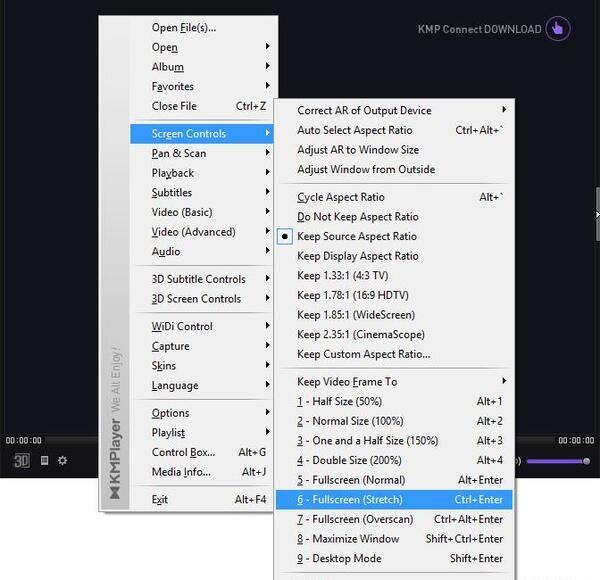This screenshot has width=600, height=580.
Task: Select Keep Display Aspect Ratio
Action: (394, 256)
